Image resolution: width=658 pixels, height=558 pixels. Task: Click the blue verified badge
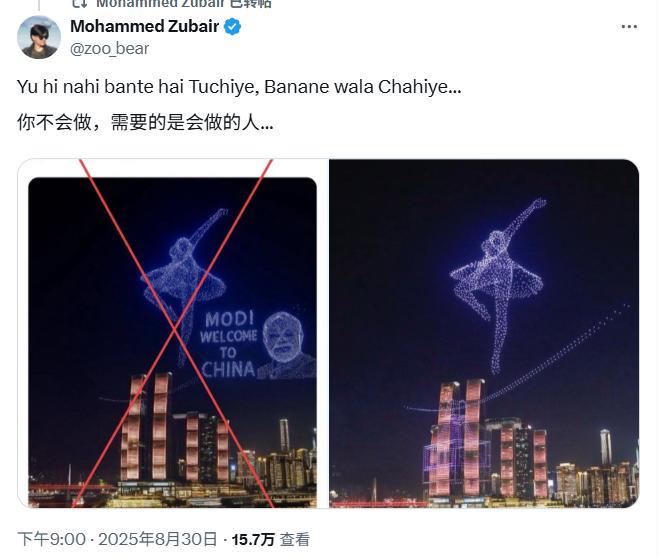coord(232,27)
